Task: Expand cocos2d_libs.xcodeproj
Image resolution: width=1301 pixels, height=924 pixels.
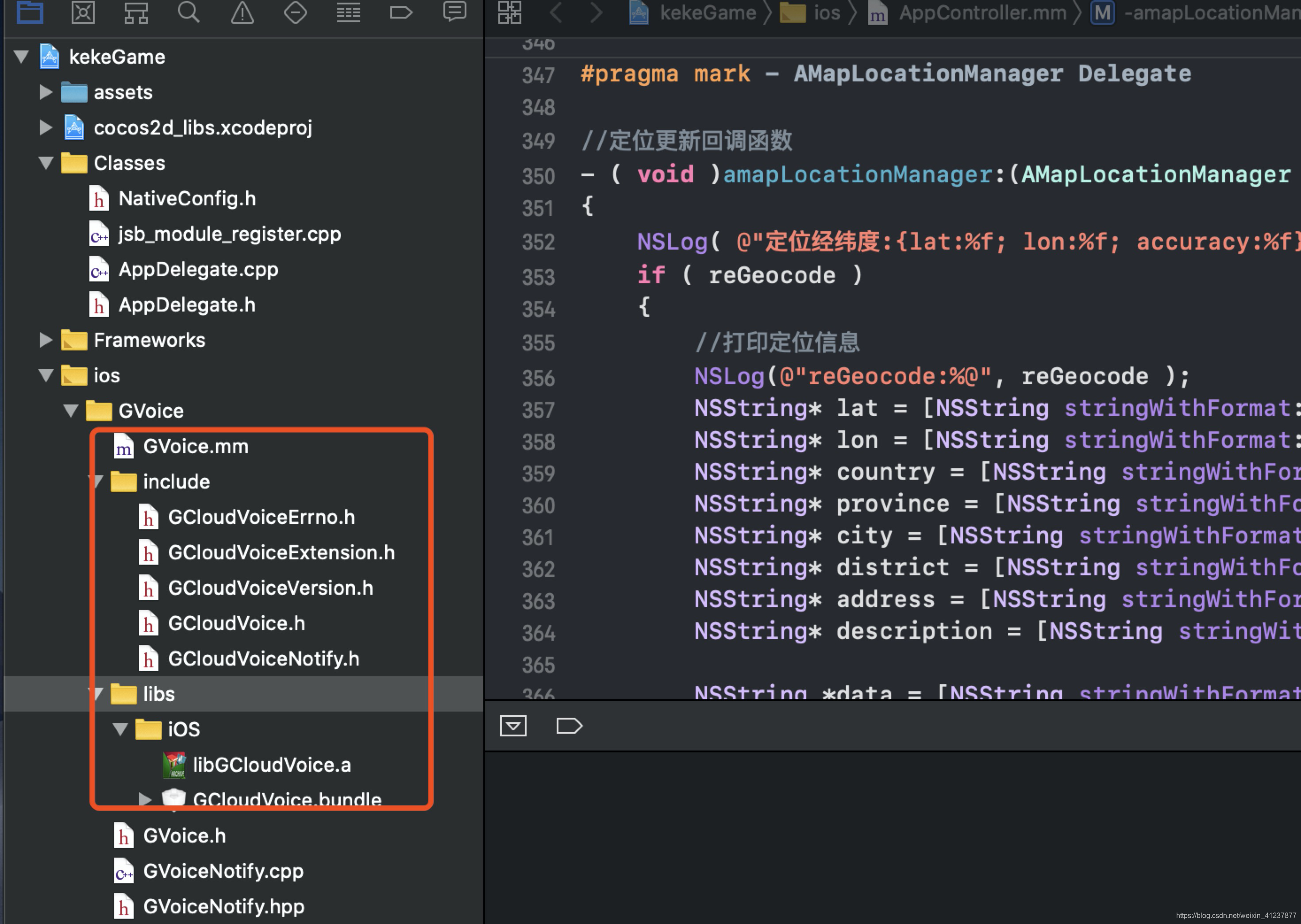Action: (x=46, y=127)
